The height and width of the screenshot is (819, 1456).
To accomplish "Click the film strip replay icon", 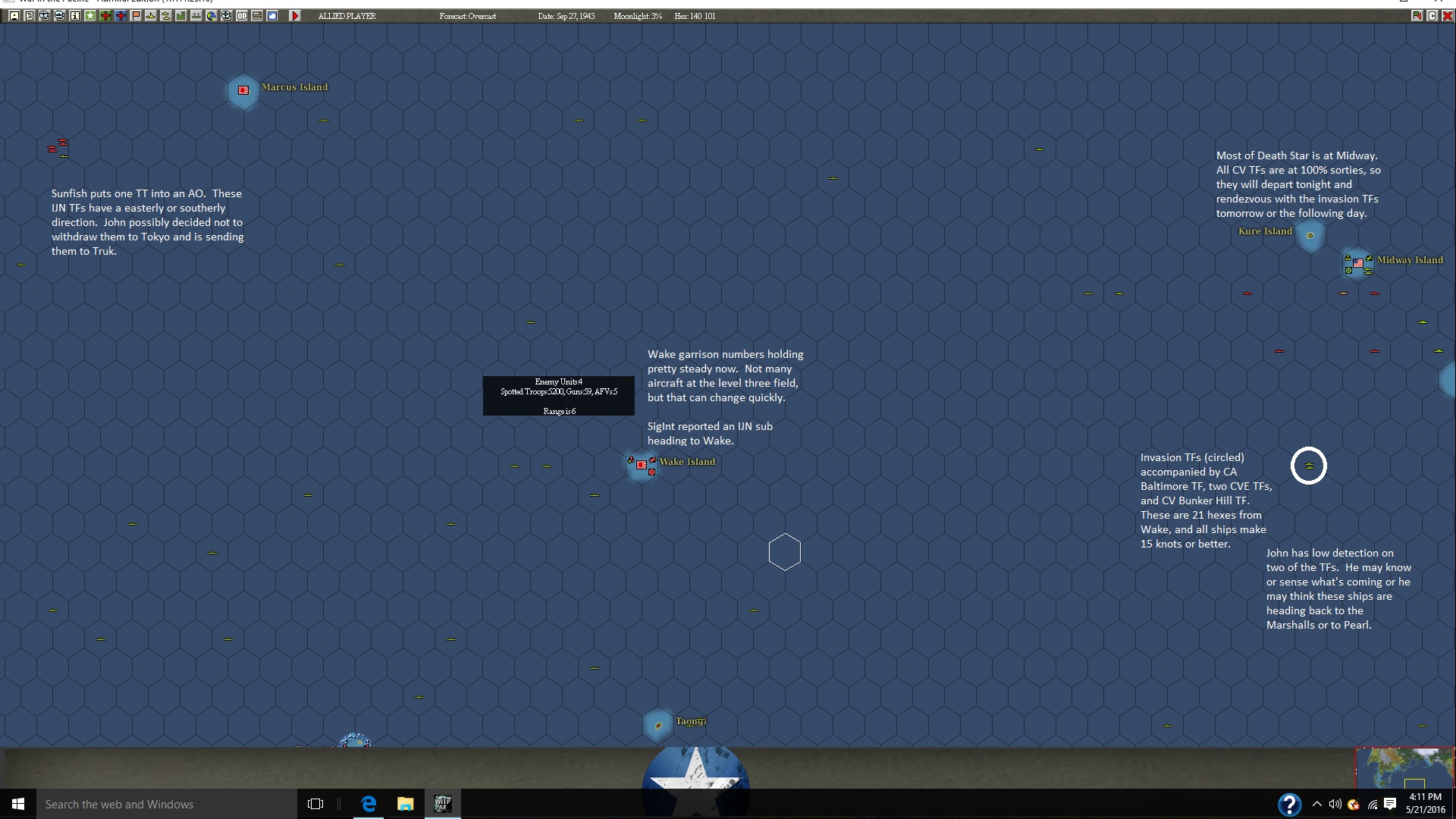I will point(257,16).
